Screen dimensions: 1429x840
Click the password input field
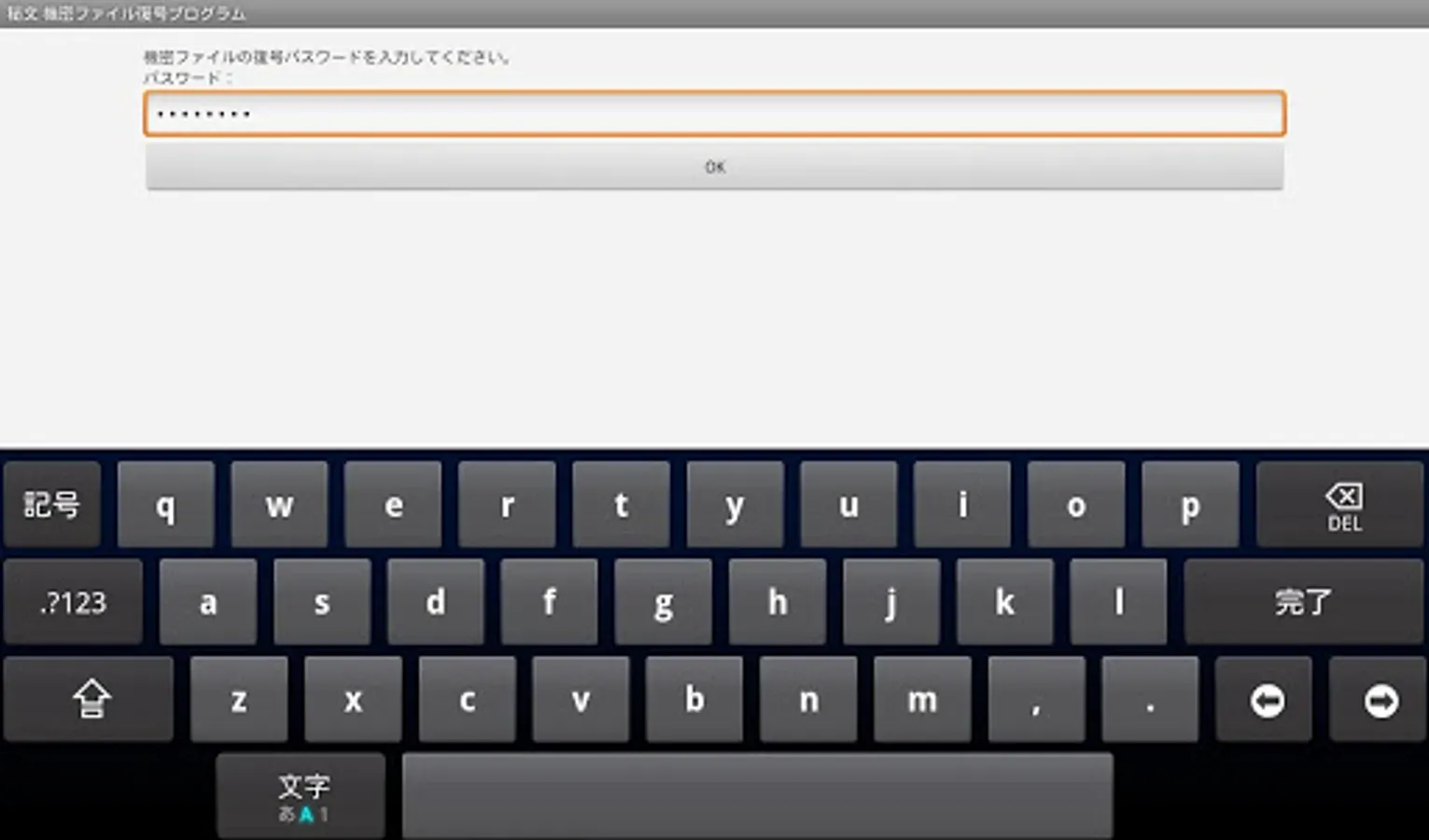pos(715,114)
